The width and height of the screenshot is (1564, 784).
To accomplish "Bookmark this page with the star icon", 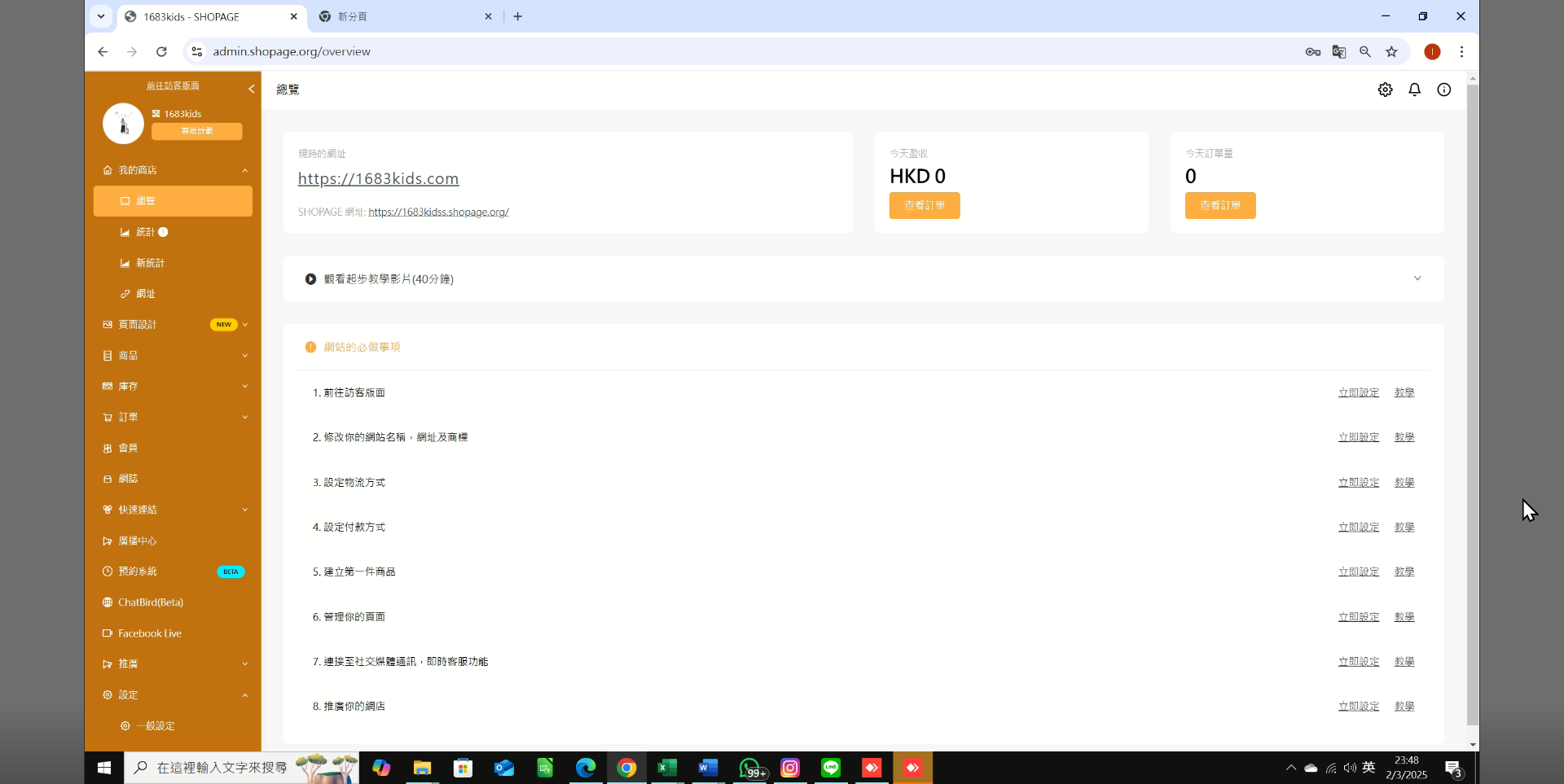I will pyautogui.click(x=1391, y=51).
